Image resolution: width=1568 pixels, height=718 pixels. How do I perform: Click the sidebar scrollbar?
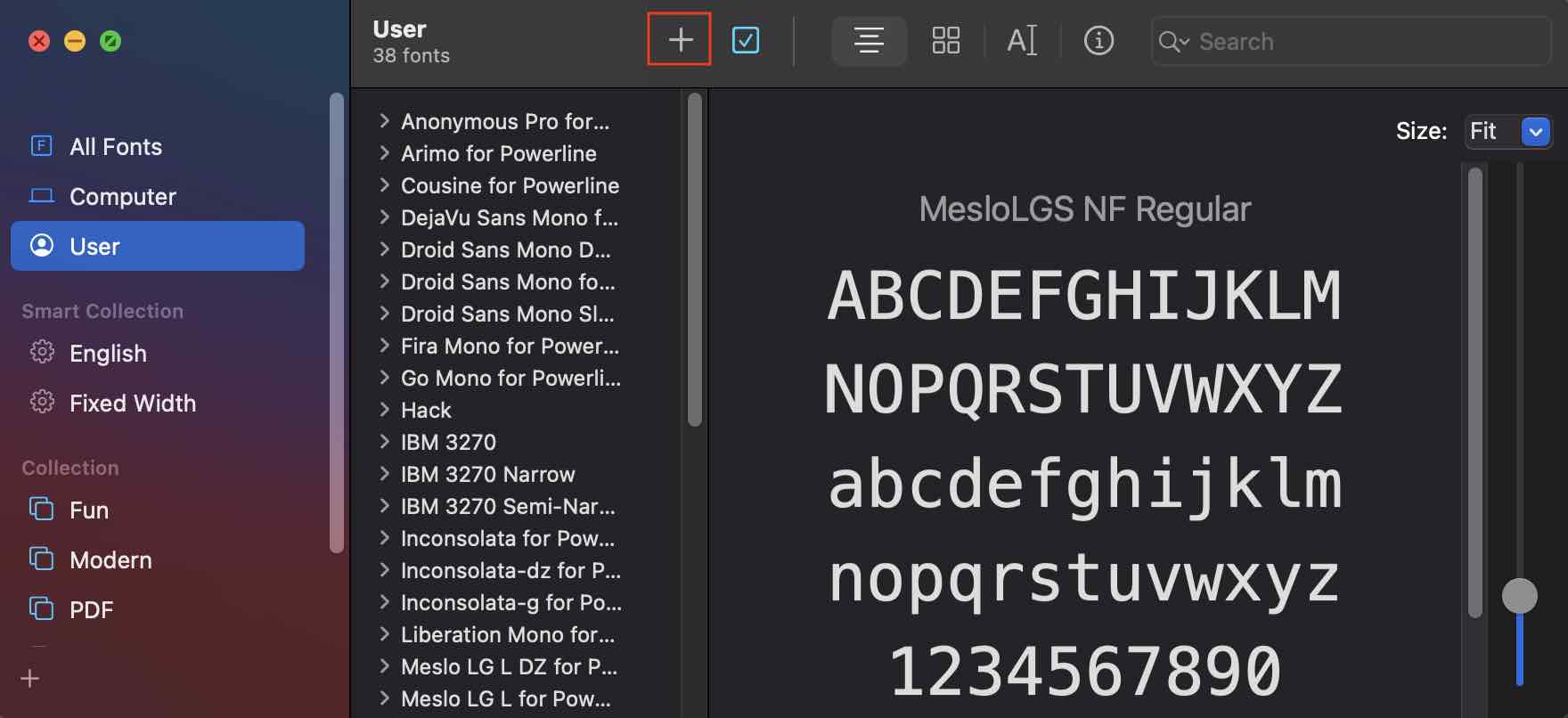click(x=336, y=322)
